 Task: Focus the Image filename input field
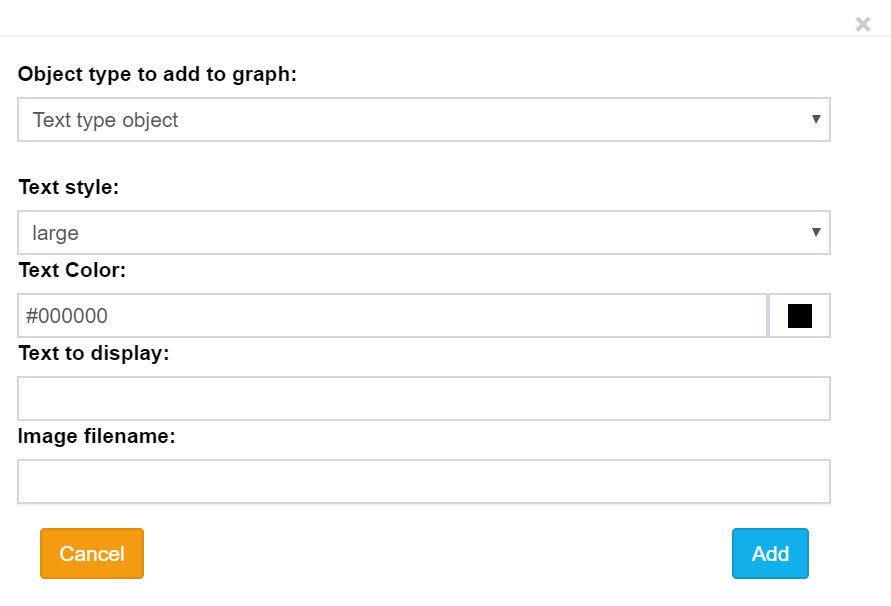(x=424, y=481)
